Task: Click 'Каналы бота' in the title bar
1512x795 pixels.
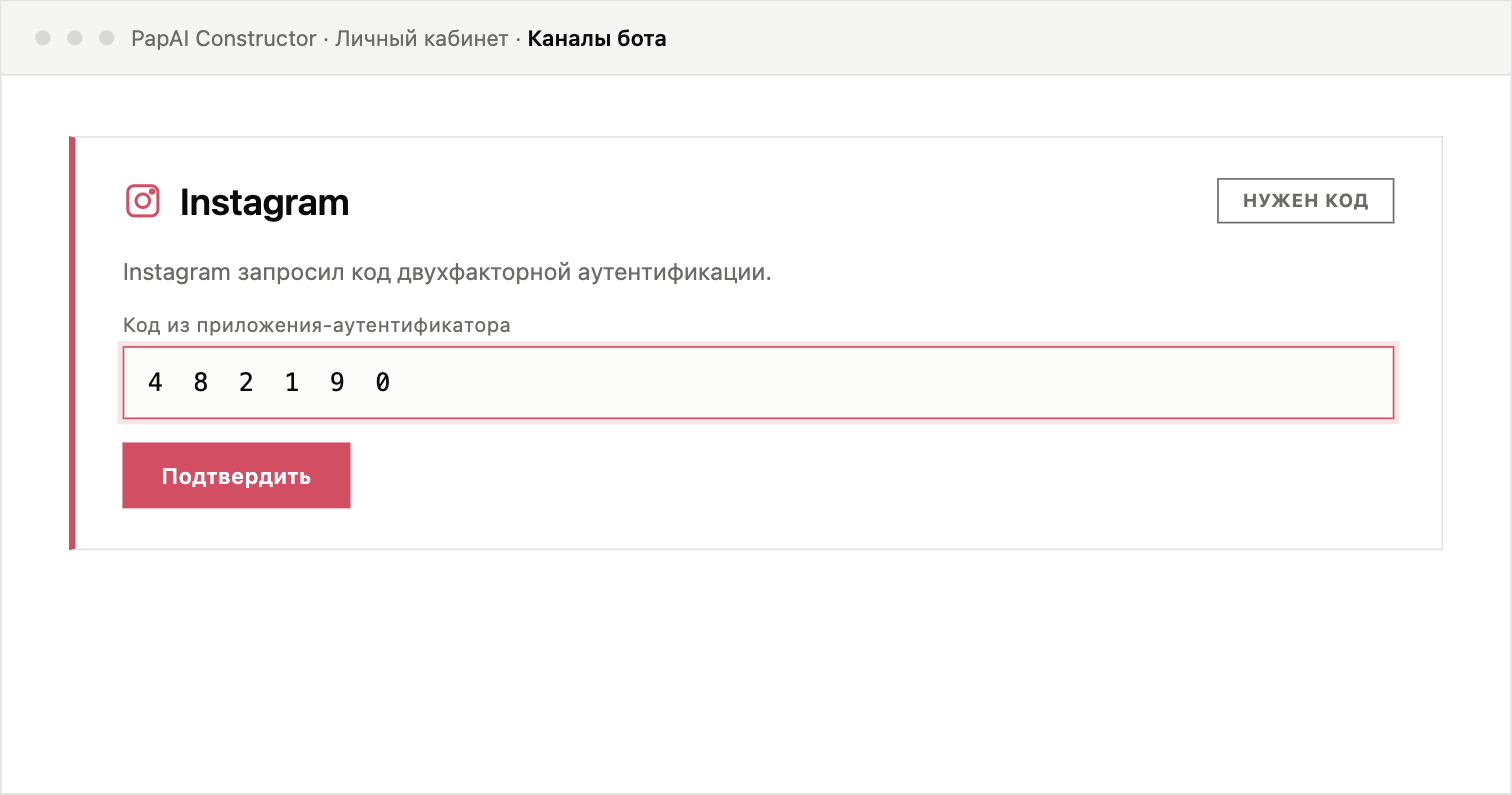Action: [597, 39]
